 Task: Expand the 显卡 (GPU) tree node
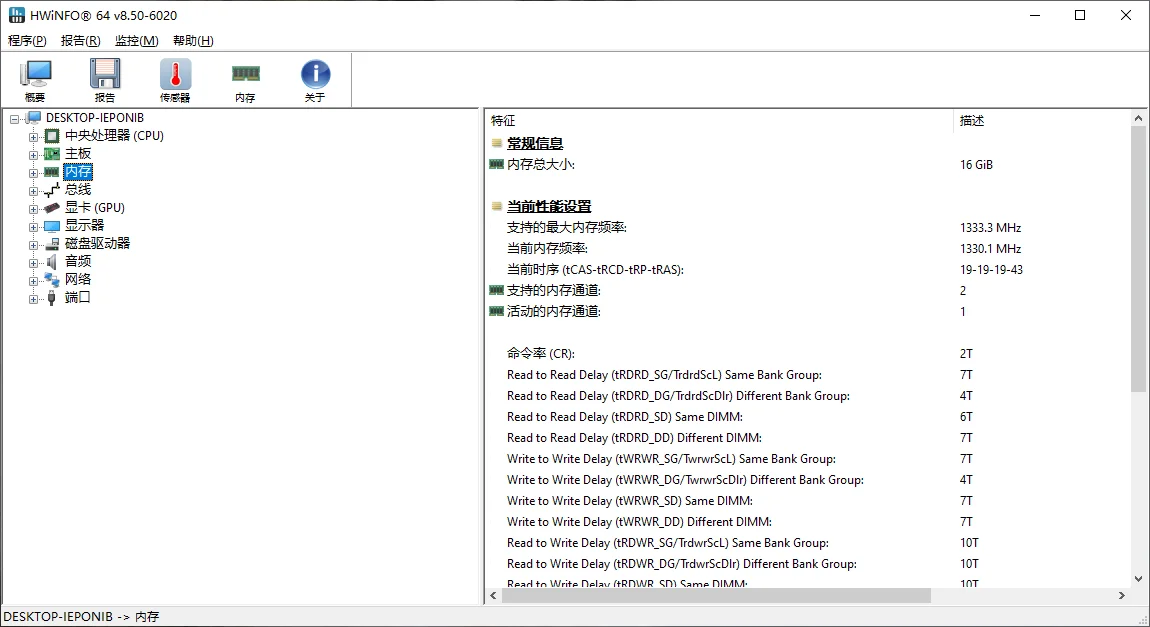click(x=33, y=209)
